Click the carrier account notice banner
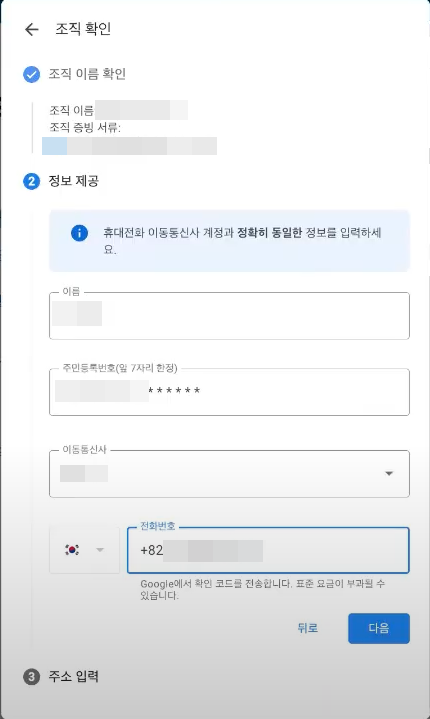 [229, 241]
